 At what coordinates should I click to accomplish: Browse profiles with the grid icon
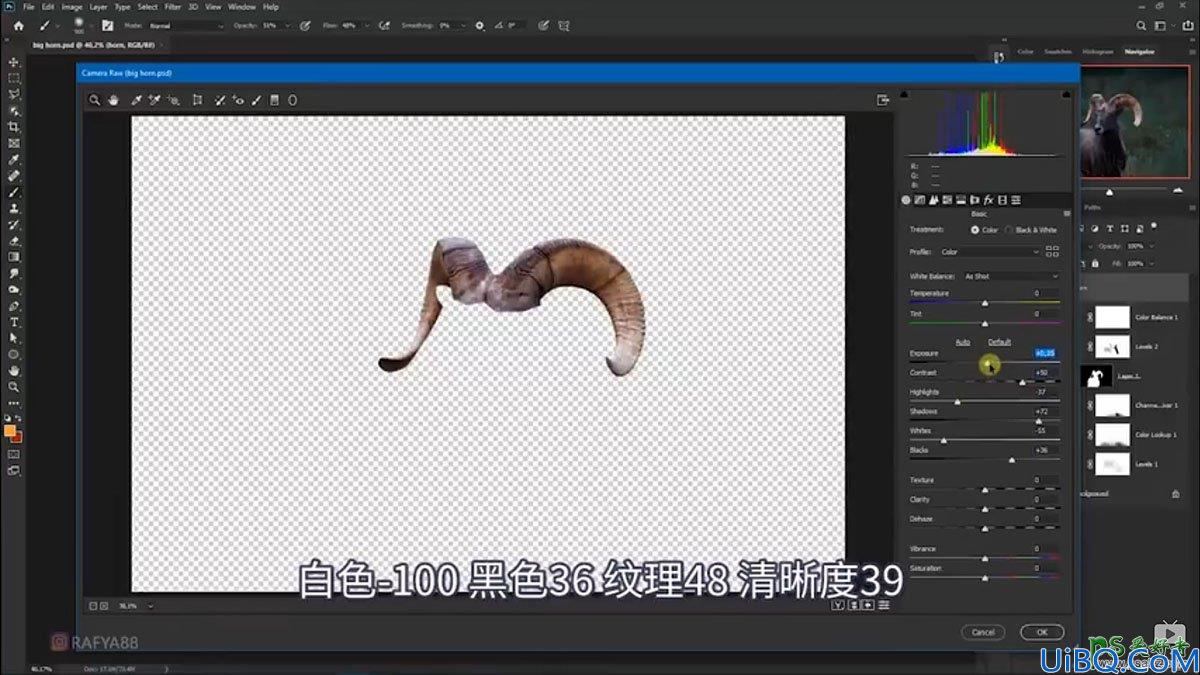(x=1052, y=252)
